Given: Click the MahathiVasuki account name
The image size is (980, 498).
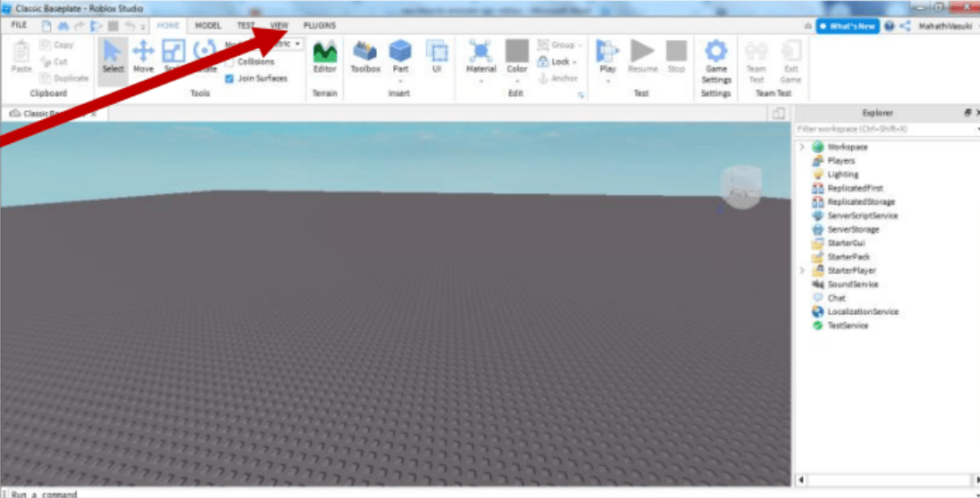Looking at the screenshot, I should [x=945, y=26].
